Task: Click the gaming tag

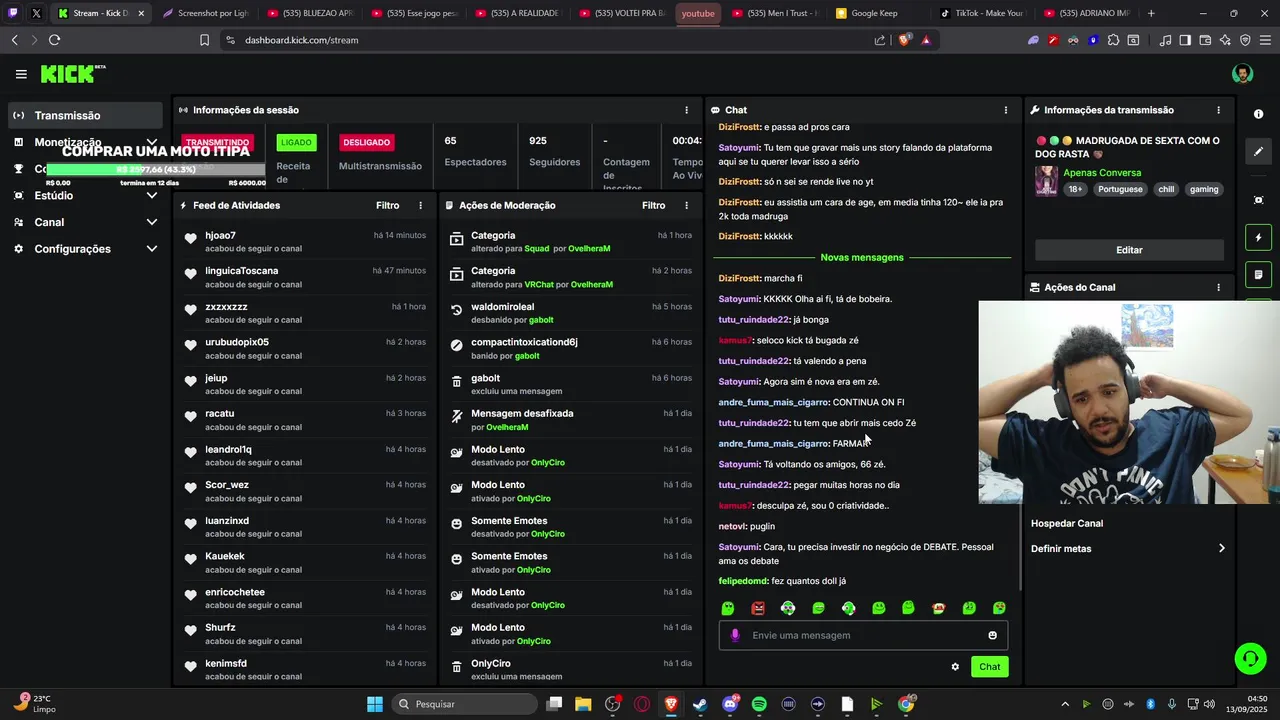Action: [x=1204, y=189]
